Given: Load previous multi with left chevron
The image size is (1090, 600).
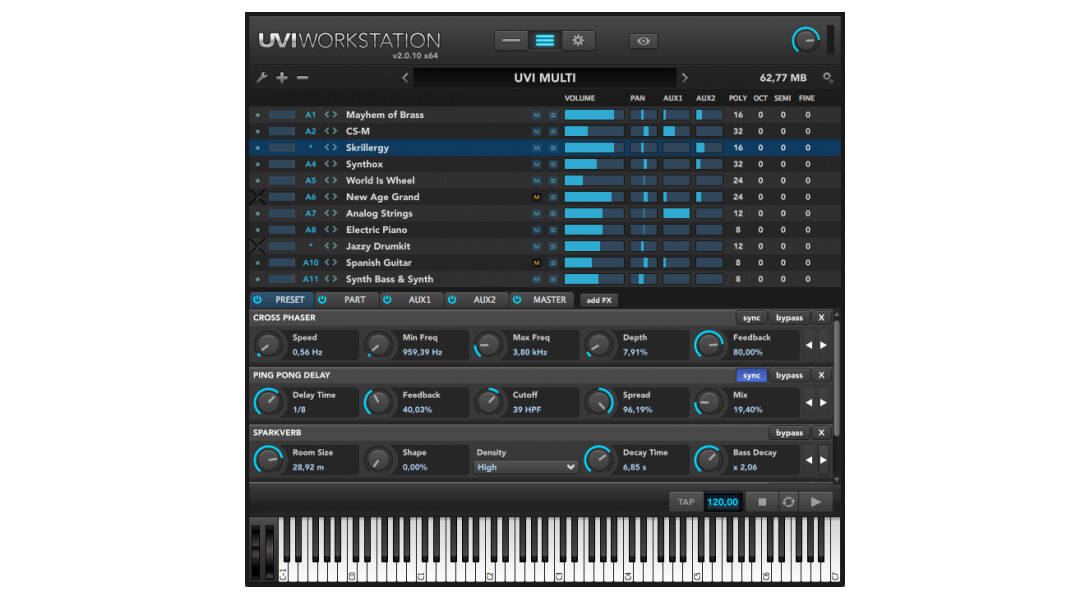Looking at the screenshot, I should (405, 77).
